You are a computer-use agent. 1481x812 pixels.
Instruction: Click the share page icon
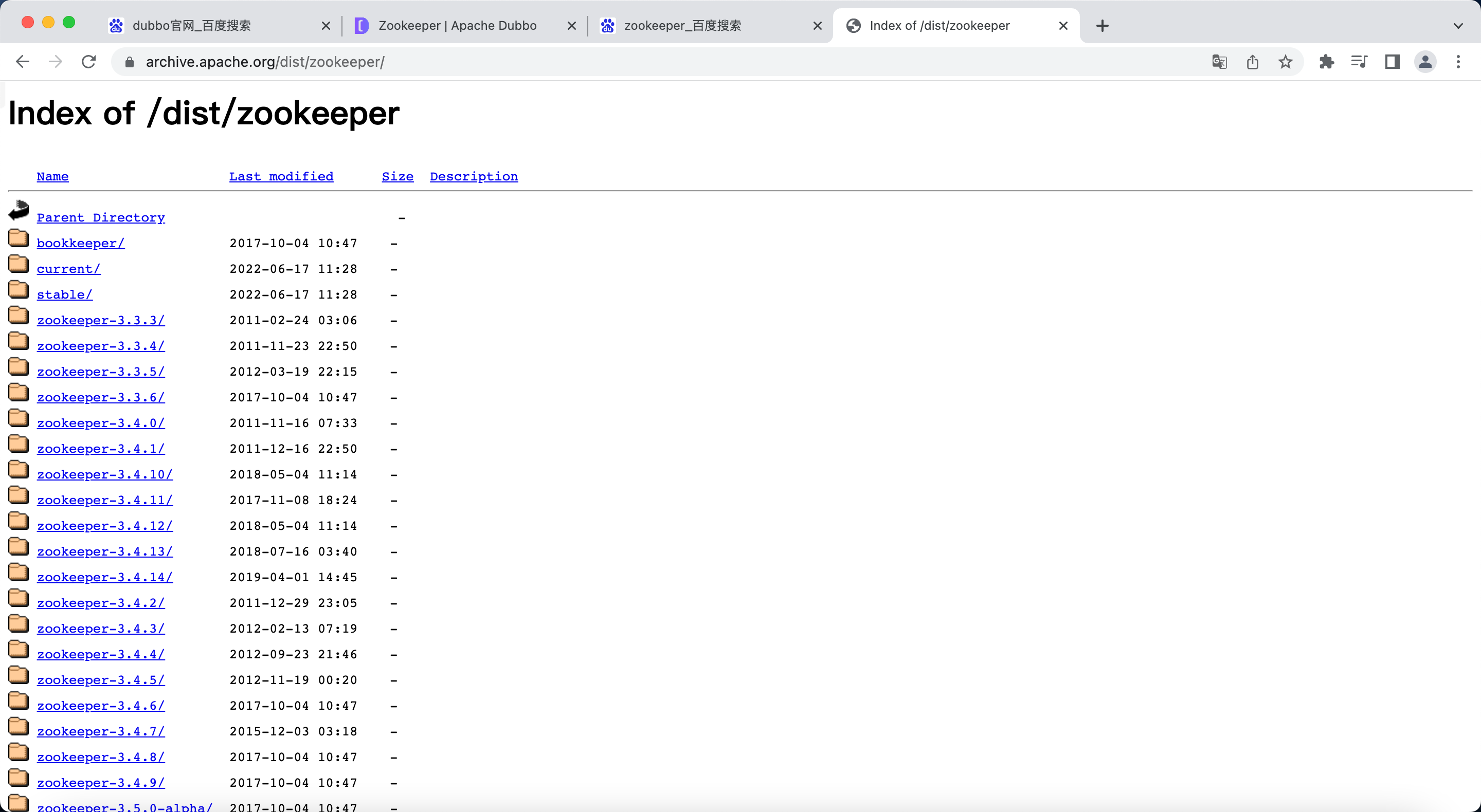1253,62
